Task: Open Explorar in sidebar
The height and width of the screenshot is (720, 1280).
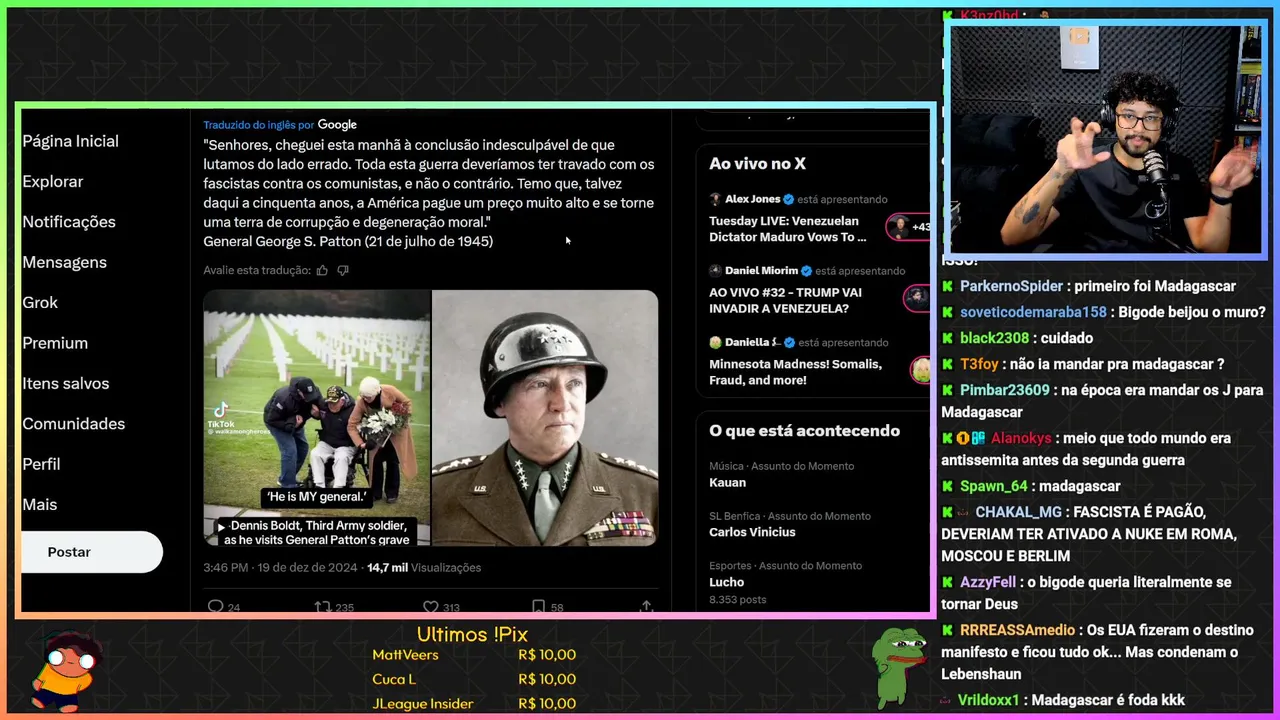Action: tap(53, 182)
